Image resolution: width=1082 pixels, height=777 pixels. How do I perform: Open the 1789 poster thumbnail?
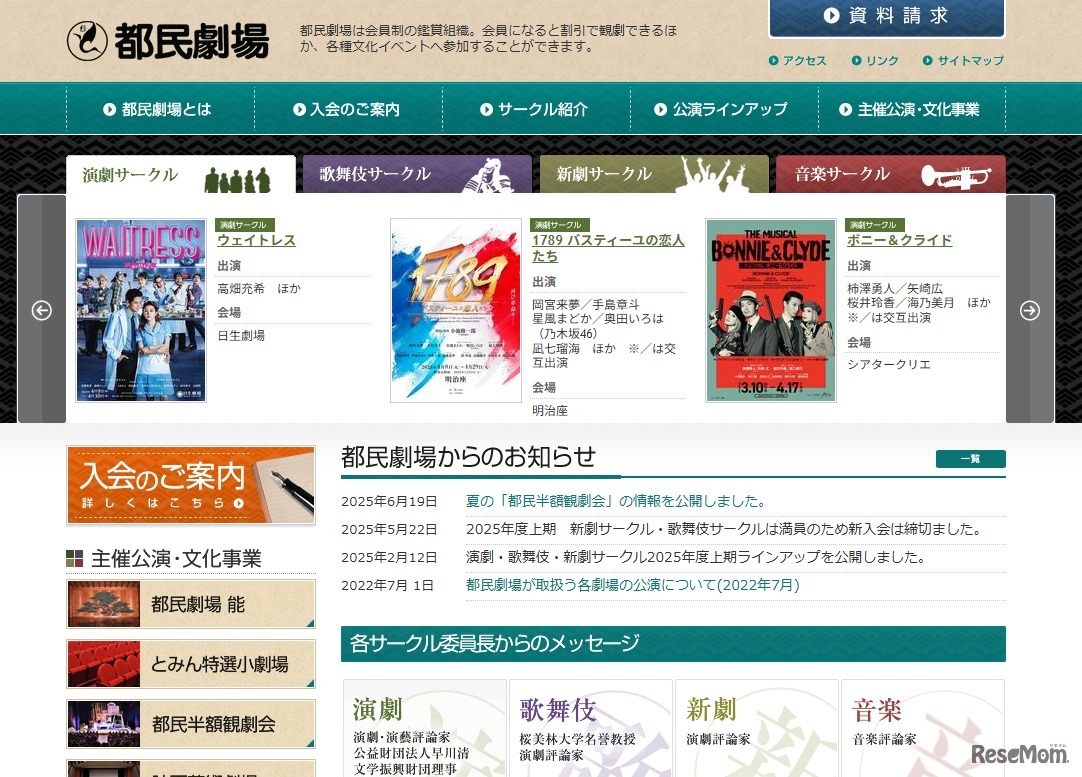tap(455, 311)
